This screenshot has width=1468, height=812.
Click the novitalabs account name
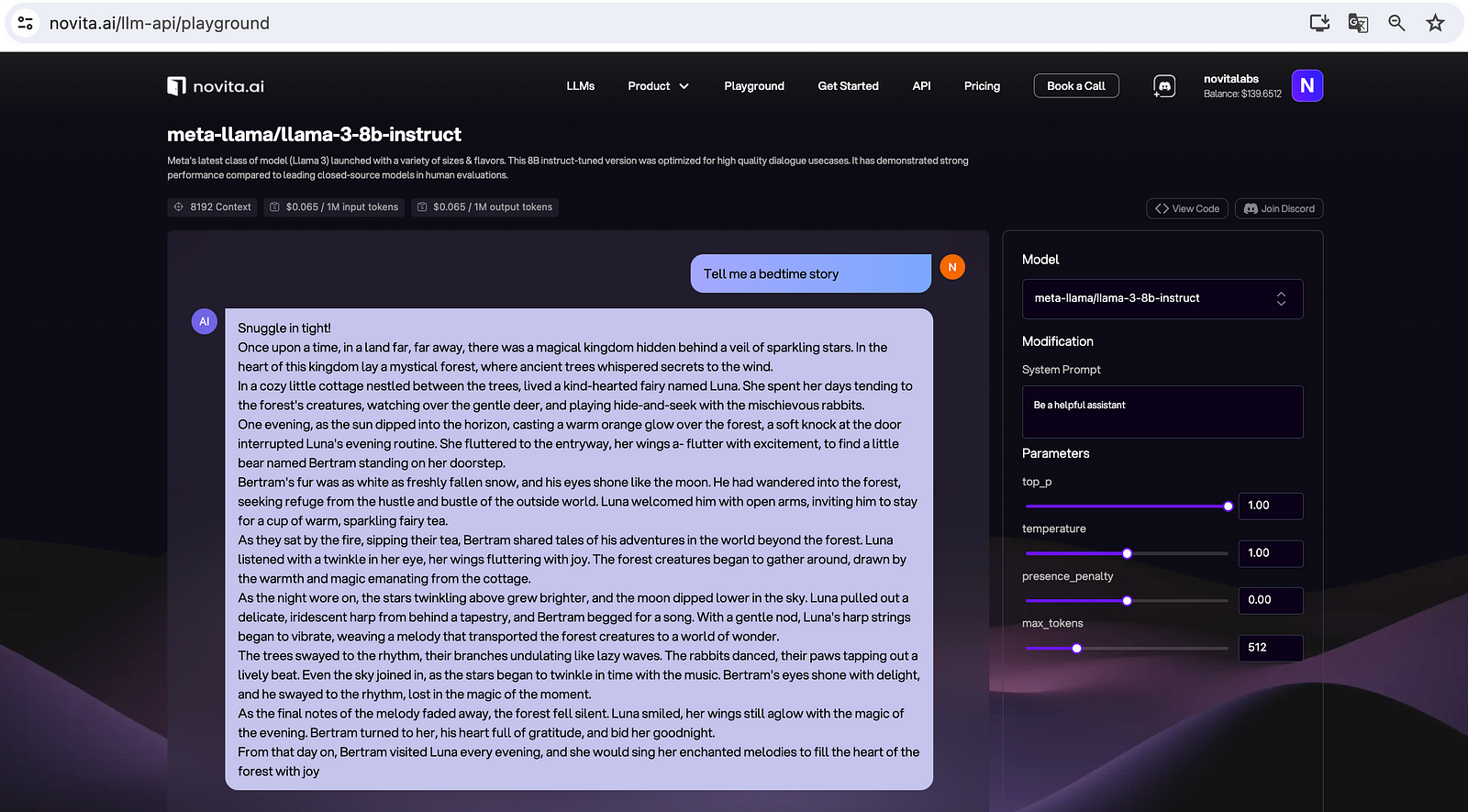pyautogui.click(x=1231, y=79)
